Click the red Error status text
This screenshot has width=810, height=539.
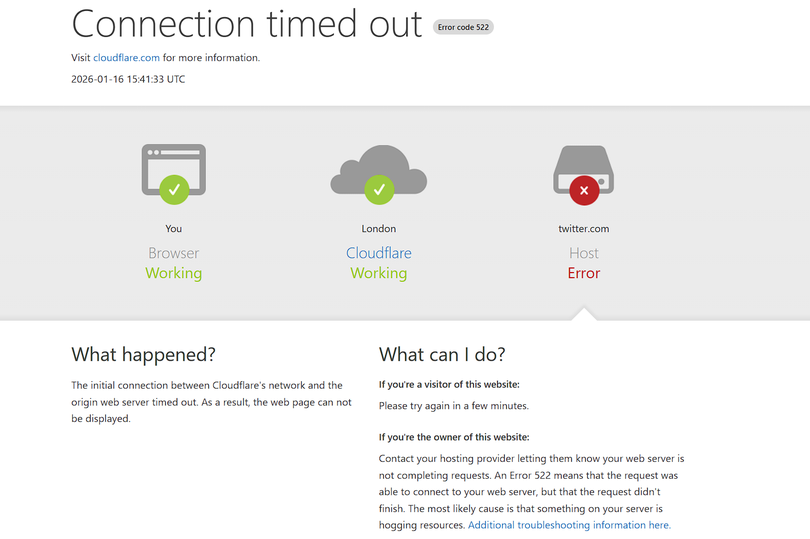coord(583,273)
